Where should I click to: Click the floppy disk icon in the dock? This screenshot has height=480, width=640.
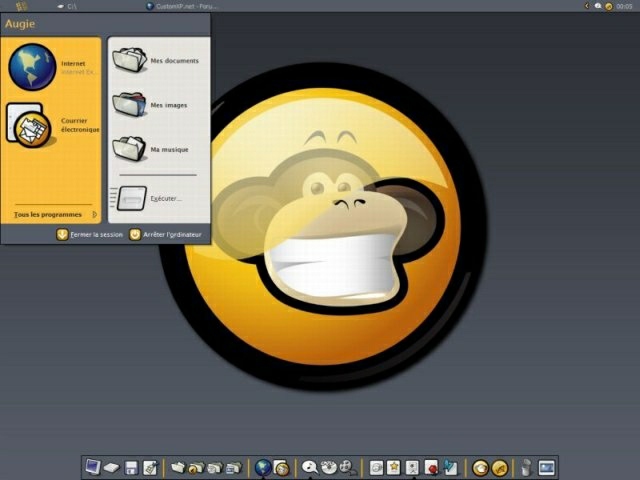131,468
